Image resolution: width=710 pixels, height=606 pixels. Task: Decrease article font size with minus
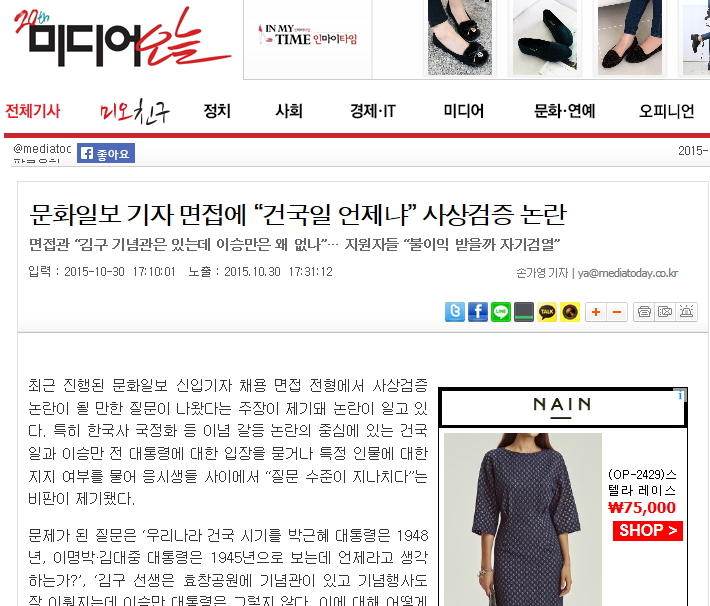tap(617, 312)
